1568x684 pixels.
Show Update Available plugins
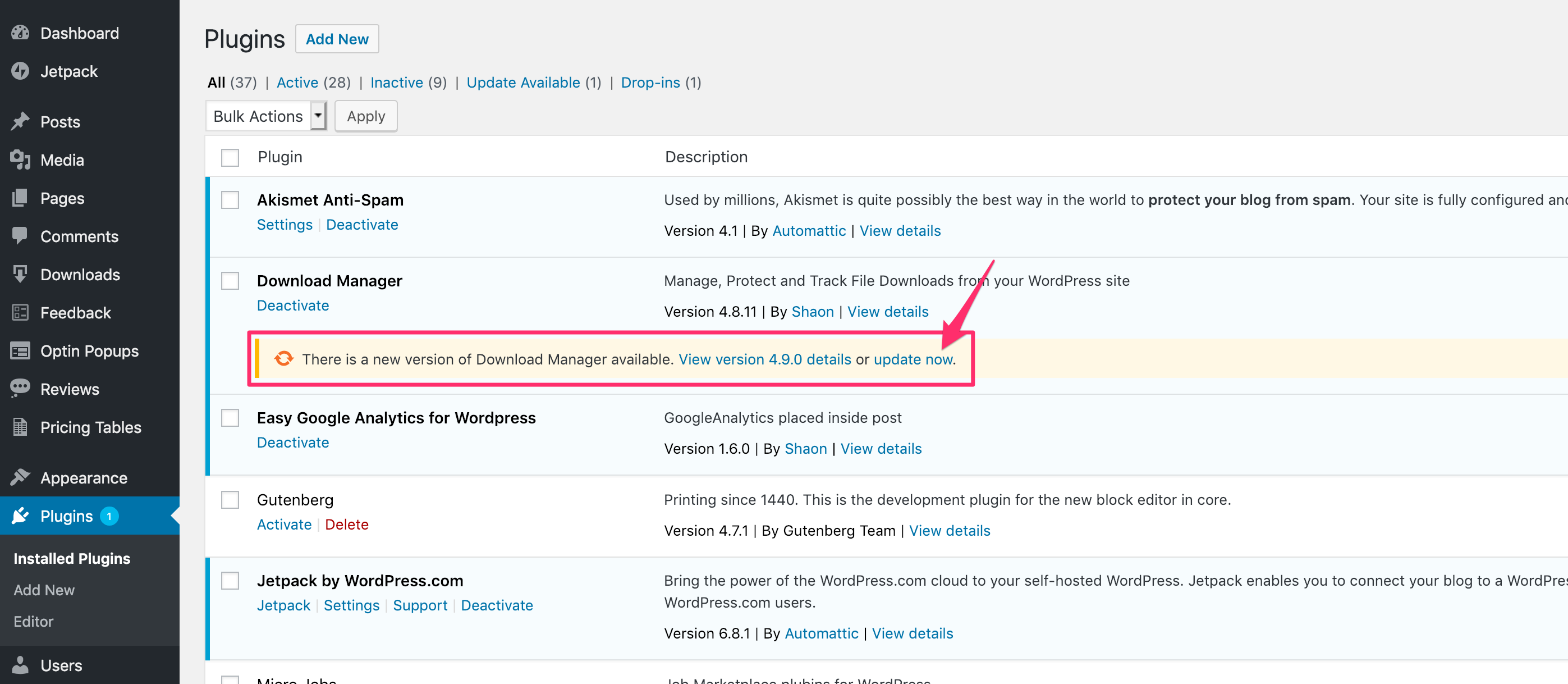(523, 82)
